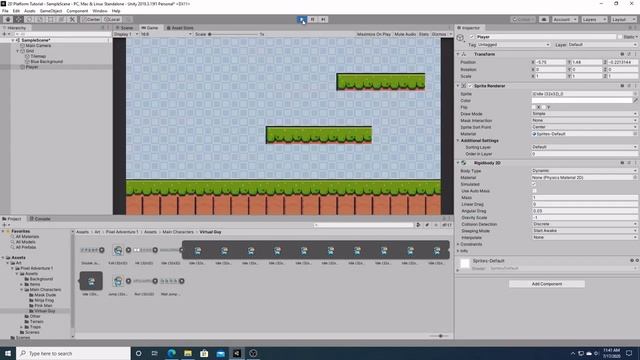The image size is (640, 360).
Task: Open the cloud services icon
Action: pos(544,19)
